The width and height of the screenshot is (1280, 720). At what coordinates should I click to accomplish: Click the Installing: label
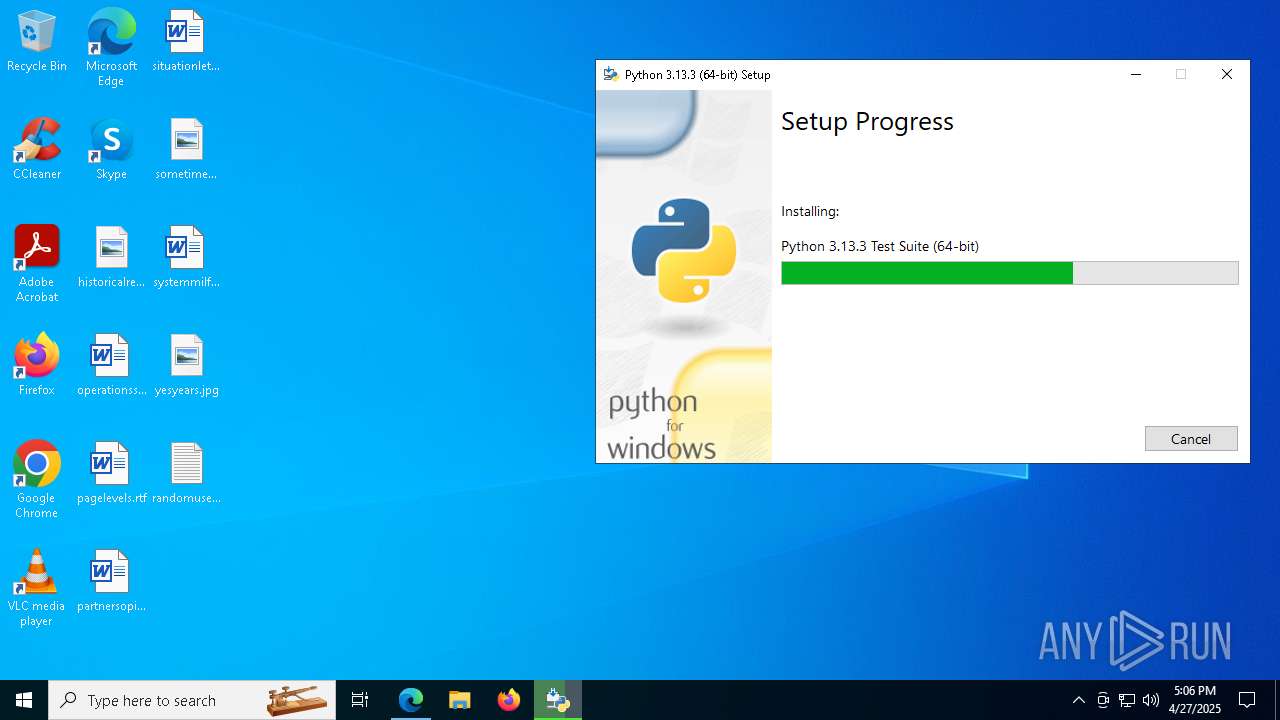[810, 211]
